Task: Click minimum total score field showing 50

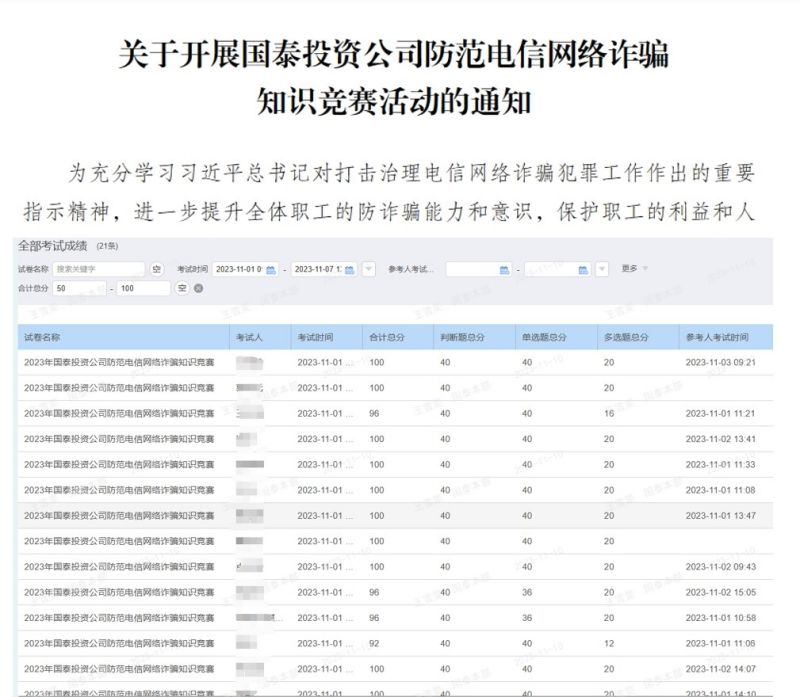Action: click(x=80, y=288)
